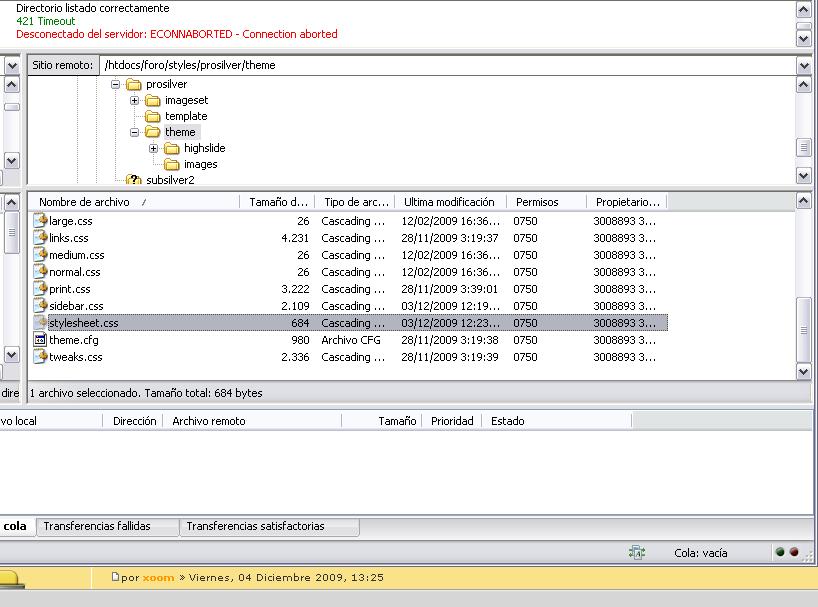The image size is (818, 607).
Task: Select the sidebar.css file name
Action: click(x=76, y=306)
